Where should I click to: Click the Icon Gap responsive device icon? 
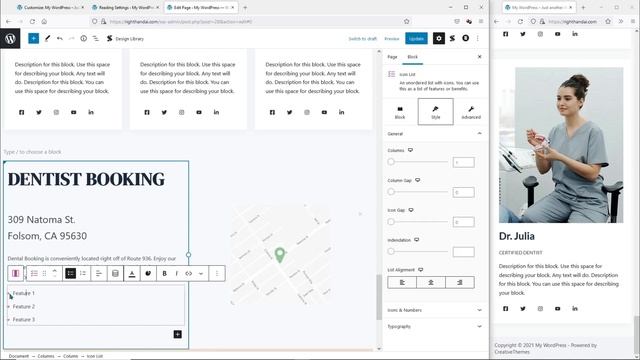(411, 210)
